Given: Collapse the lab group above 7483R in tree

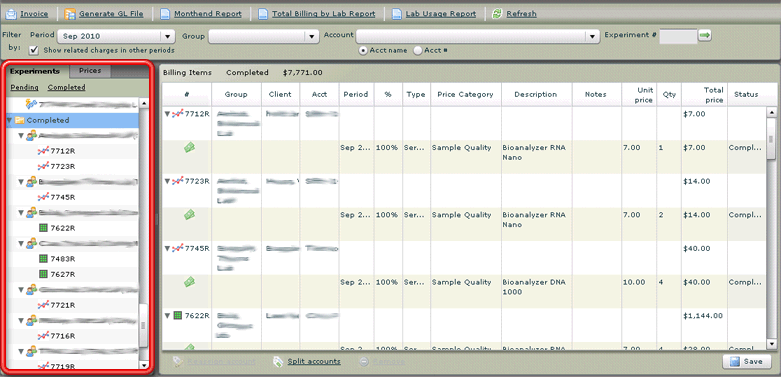Looking at the screenshot, I should click(21, 244).
